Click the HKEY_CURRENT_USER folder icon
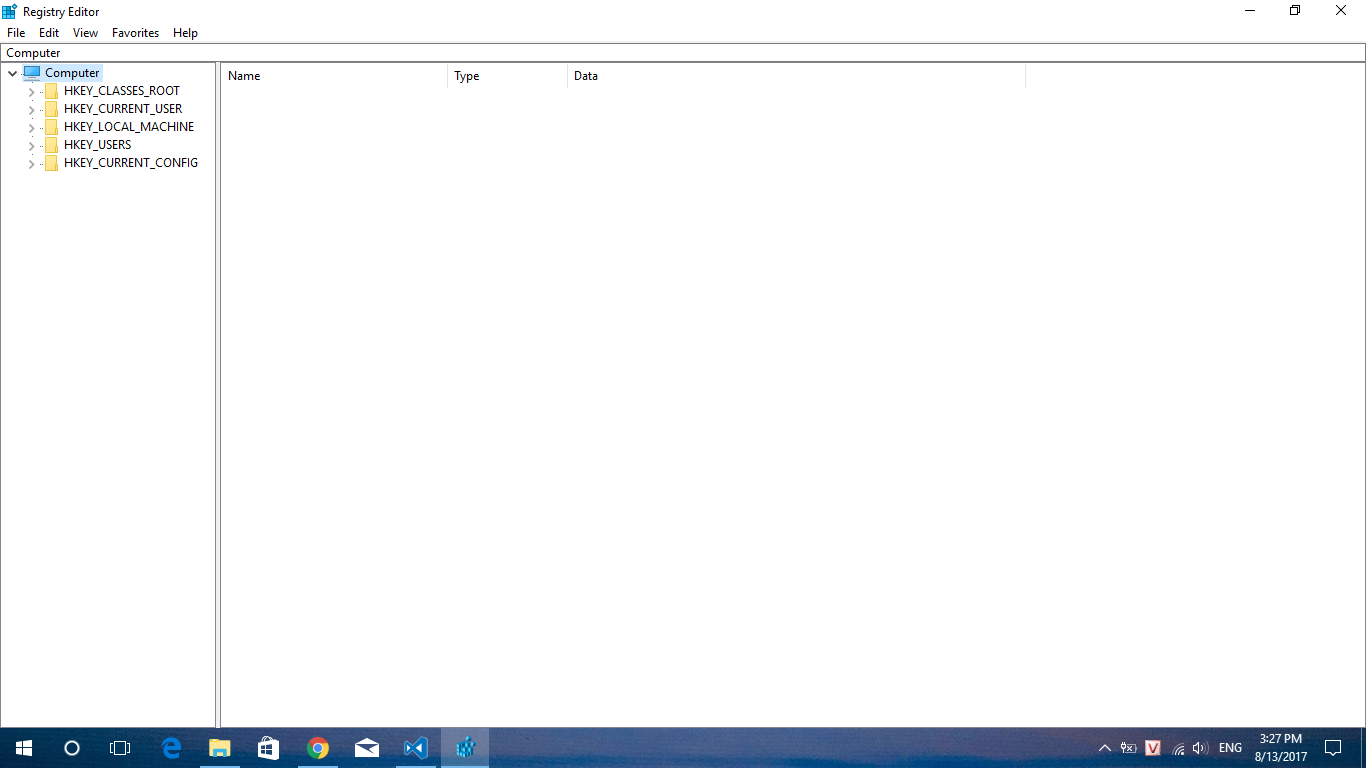Screen dimensions: 1366x768 click(51, 109)
